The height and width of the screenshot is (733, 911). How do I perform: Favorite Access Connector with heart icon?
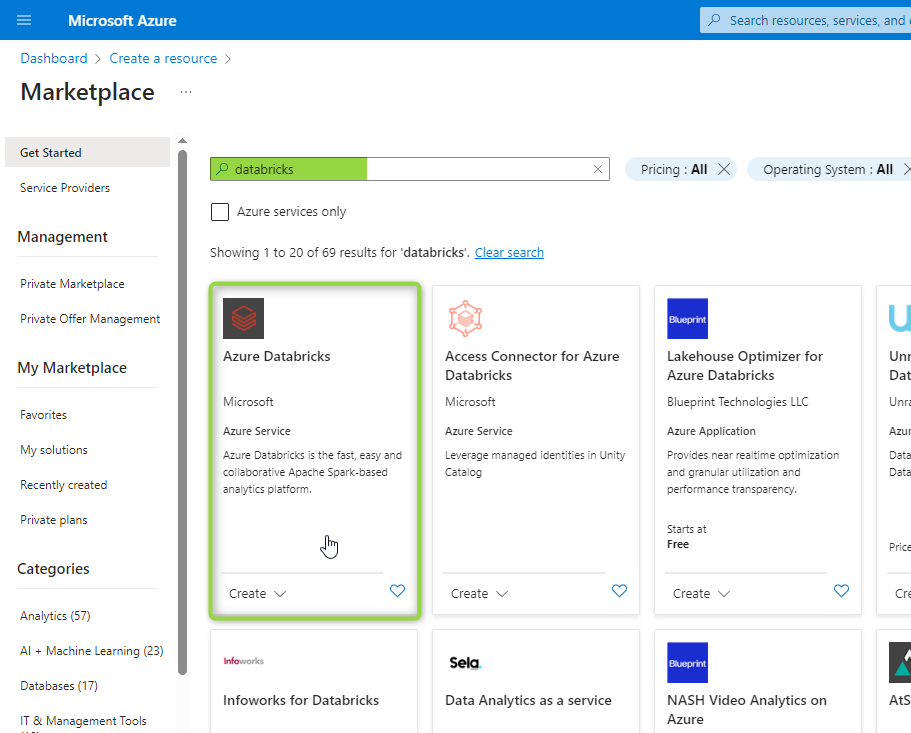(619, 591)
